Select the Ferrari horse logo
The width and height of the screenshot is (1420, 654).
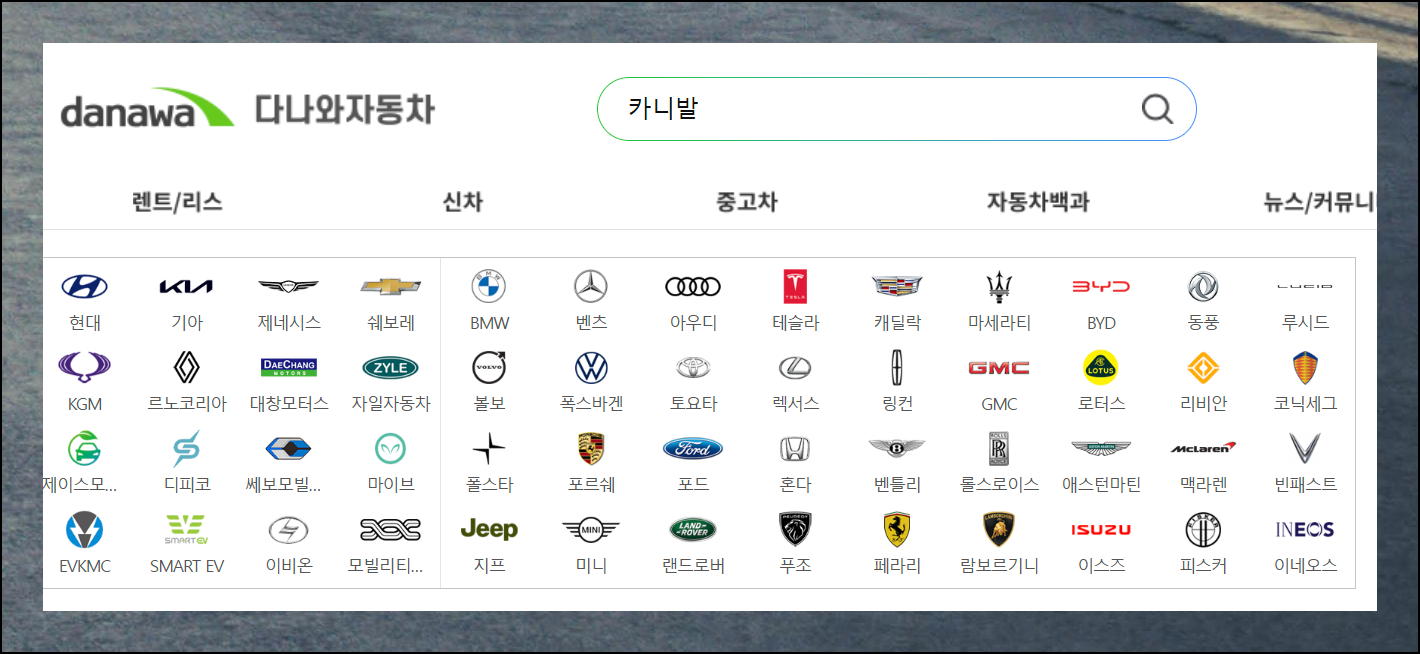coord(897,529)
